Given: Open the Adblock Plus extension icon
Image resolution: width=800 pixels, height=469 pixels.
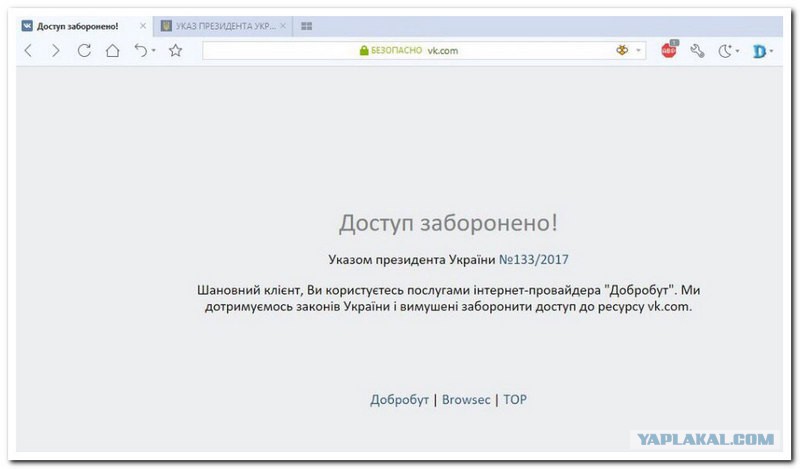Looking at the screenshot, I should click(x=669, y=50).
